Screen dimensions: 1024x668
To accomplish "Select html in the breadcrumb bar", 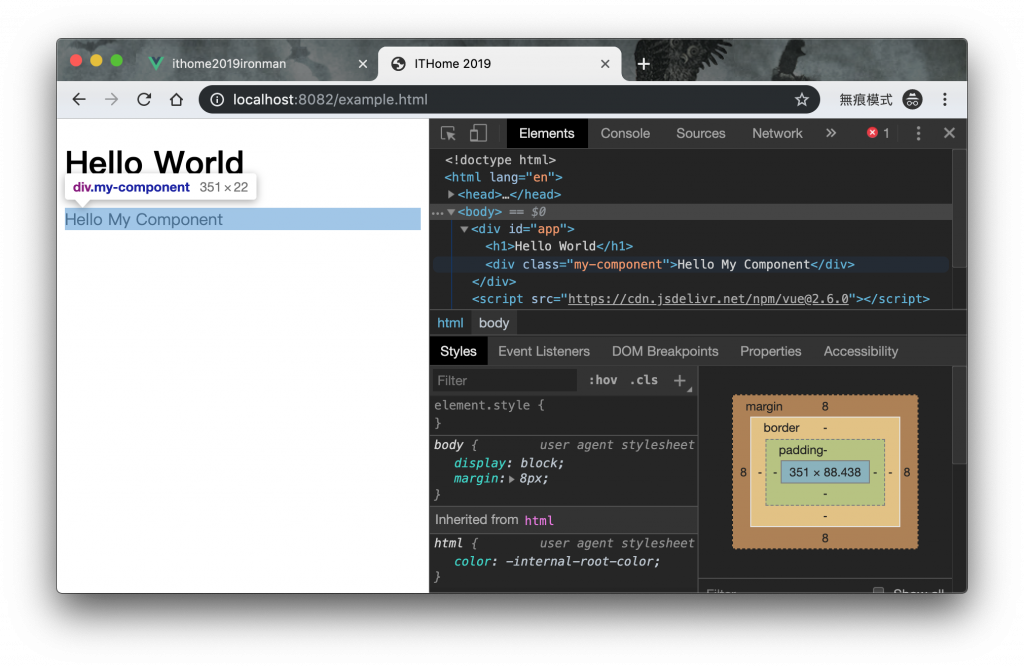I will pos(450,323).
